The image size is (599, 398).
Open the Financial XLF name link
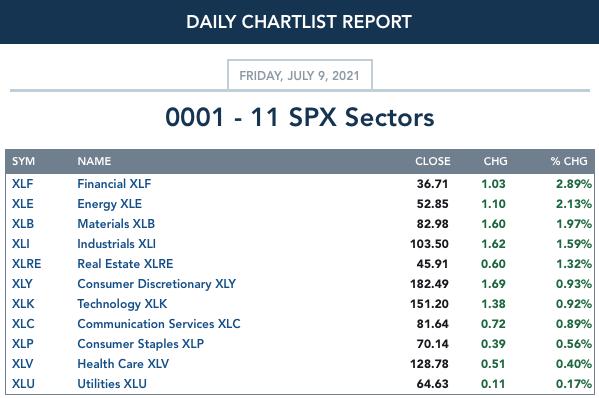pyautogui.click(x=114, y=184)
